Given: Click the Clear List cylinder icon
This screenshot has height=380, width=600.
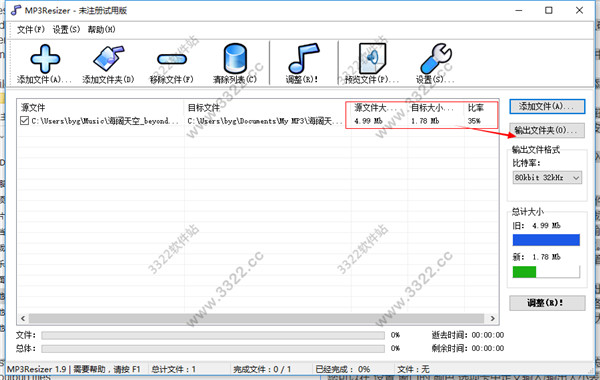Looking at the screenshot, I should 235,59.
